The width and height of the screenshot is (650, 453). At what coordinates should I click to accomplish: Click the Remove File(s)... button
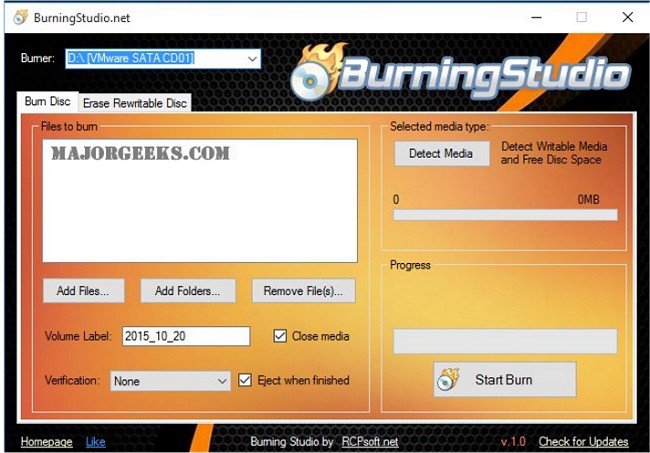click(303, 291)
